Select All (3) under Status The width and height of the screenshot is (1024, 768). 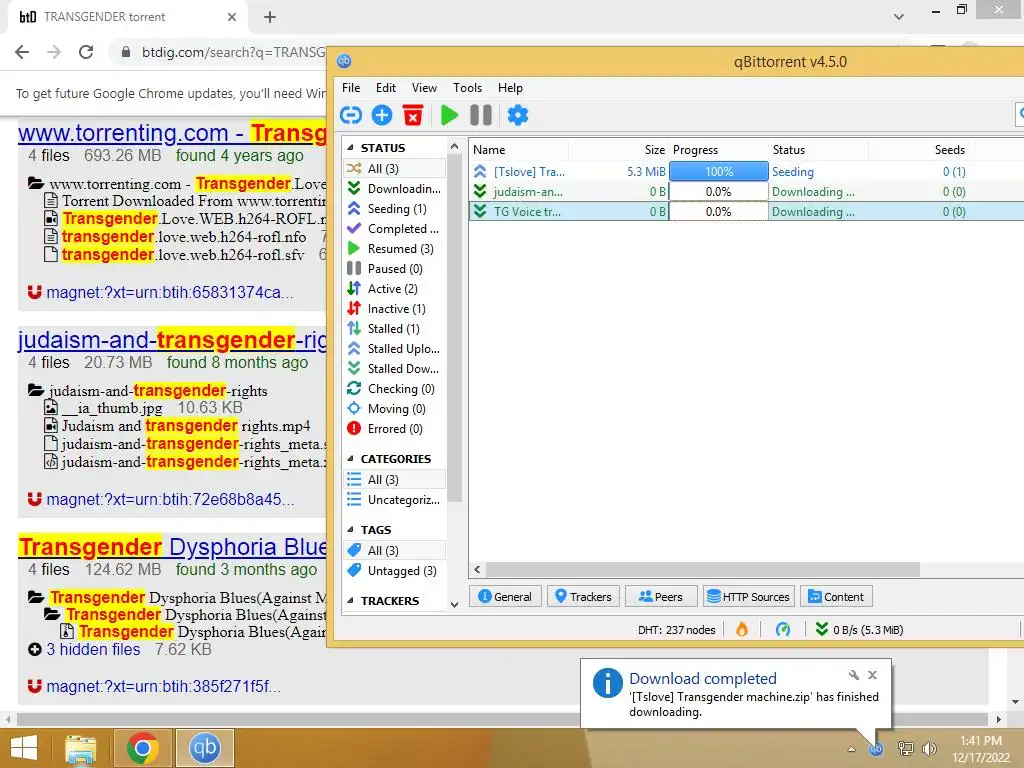click(x=394, y=168)
